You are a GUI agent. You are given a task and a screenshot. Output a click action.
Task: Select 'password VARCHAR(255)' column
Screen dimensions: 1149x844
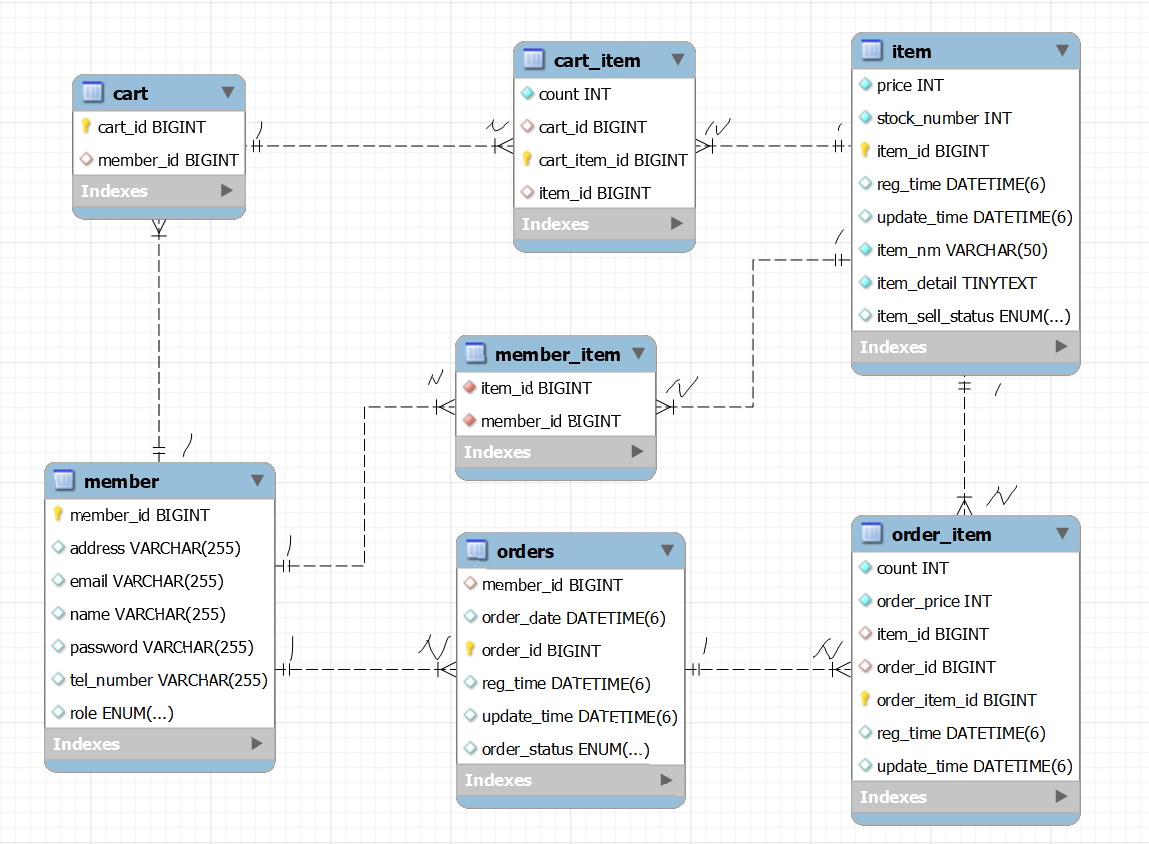click(x=160, y=647)
